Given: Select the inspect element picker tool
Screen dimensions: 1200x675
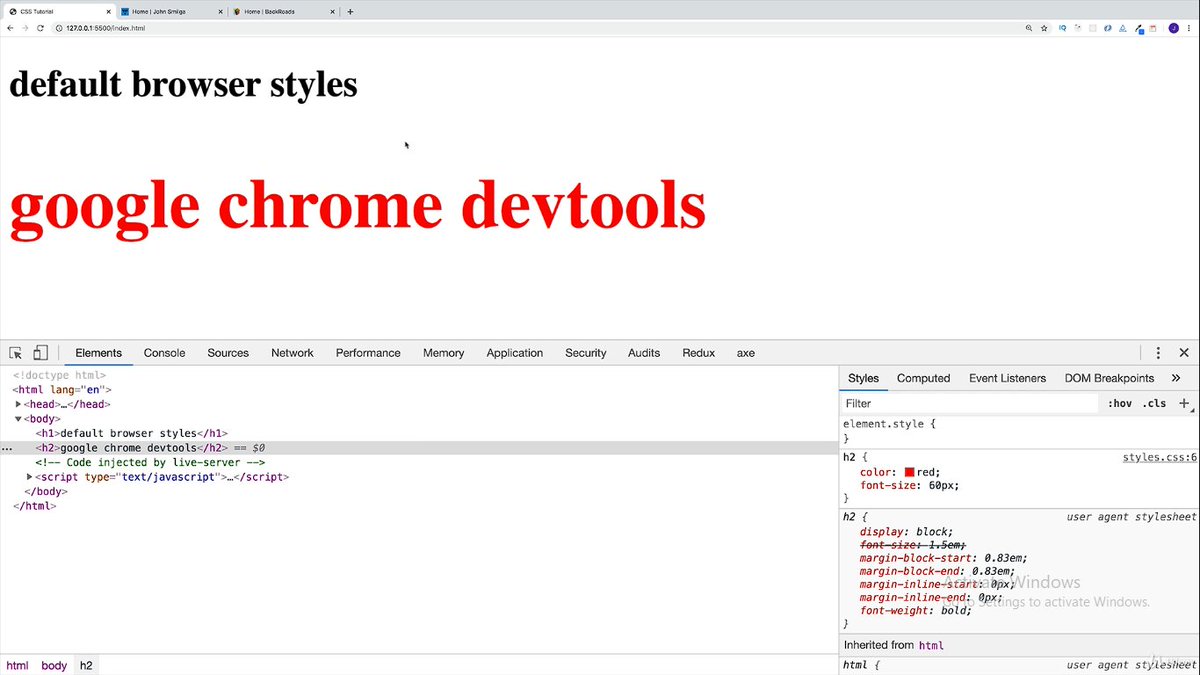Looking at the screenshot, I should click(16, 353).
